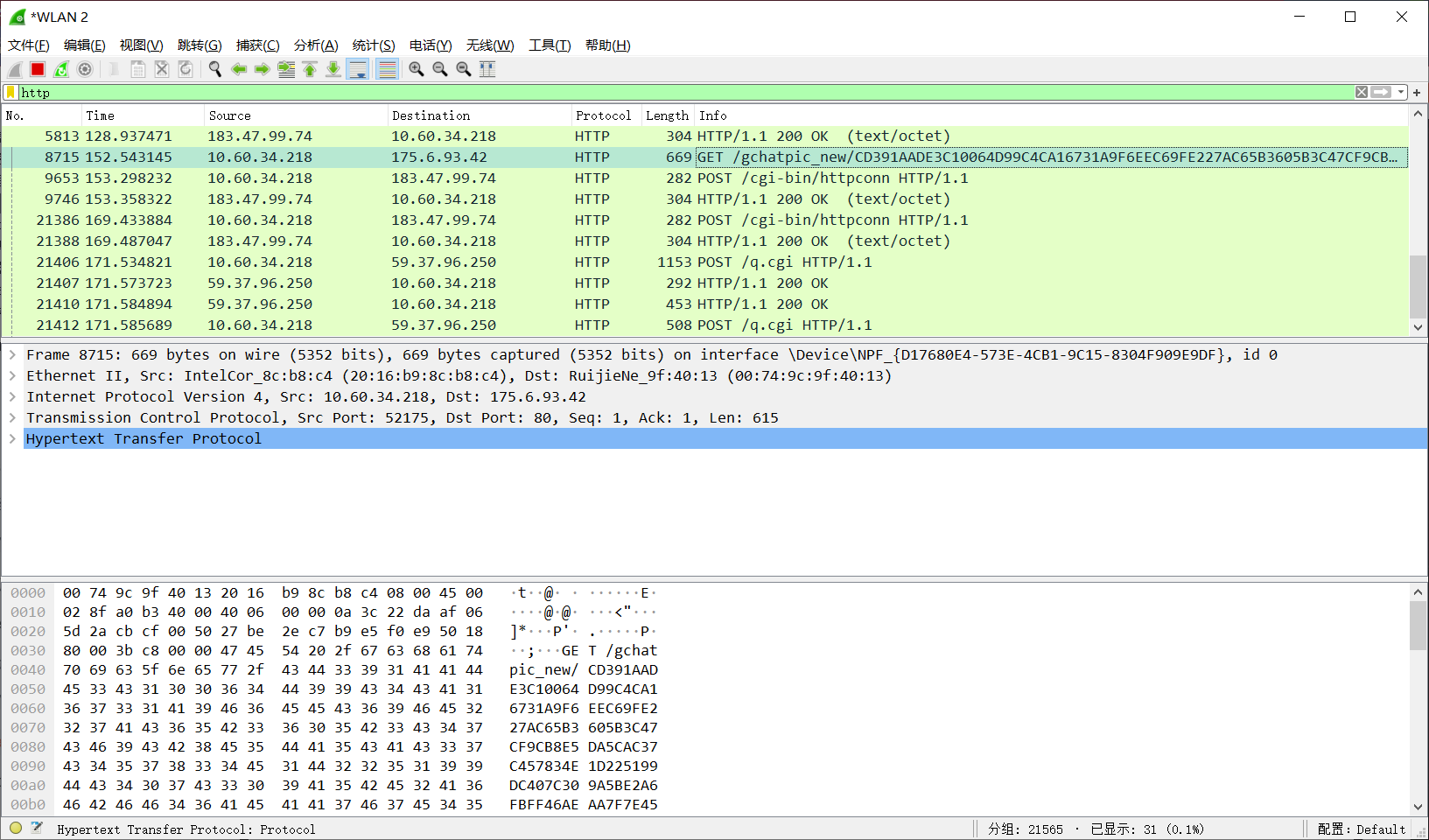The image size is (1429, 840).
Task: Toggle auto-scroll during live capture
Action: tap(358, 69)
